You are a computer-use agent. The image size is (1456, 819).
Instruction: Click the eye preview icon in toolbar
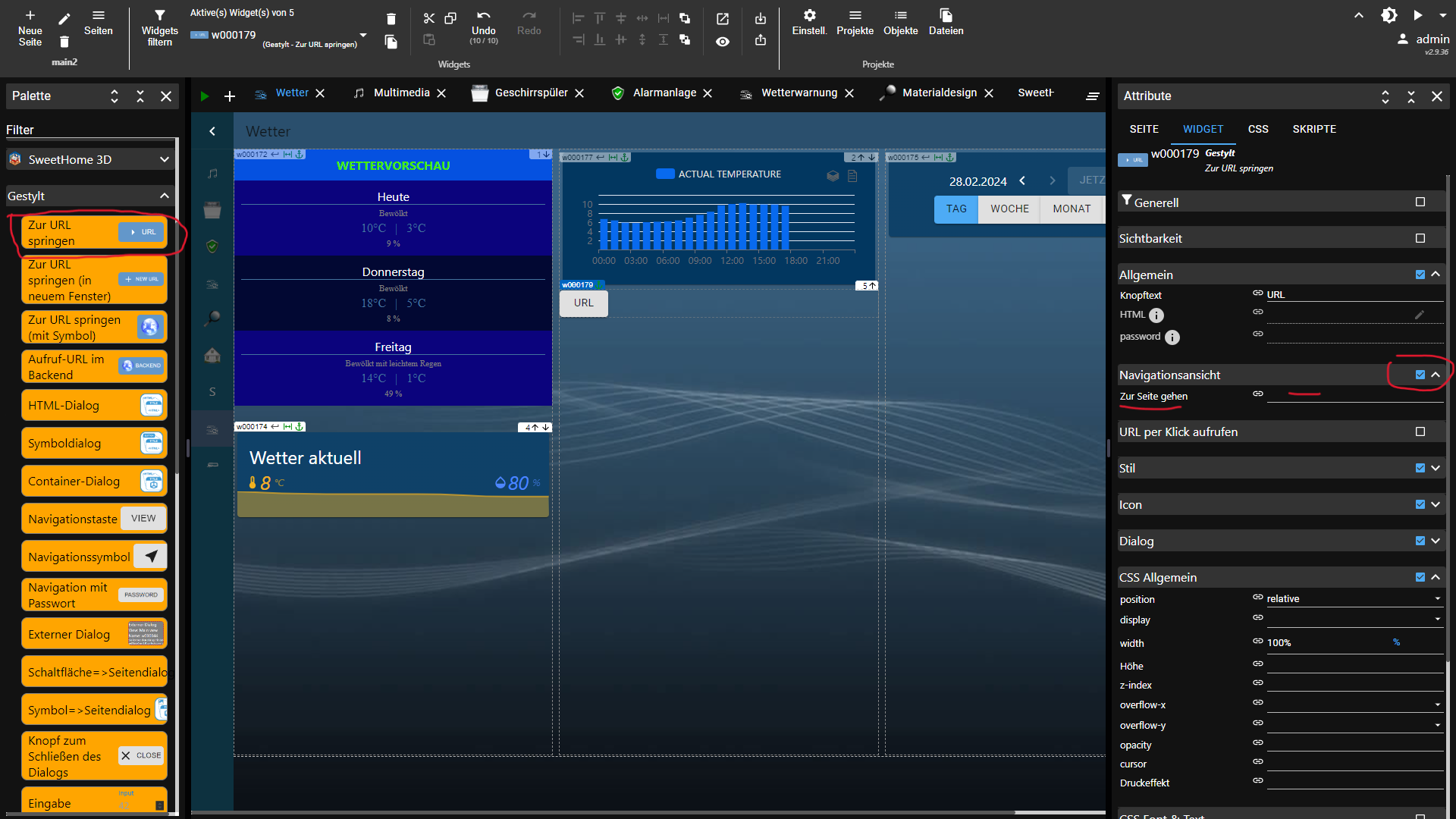point(723,42)
